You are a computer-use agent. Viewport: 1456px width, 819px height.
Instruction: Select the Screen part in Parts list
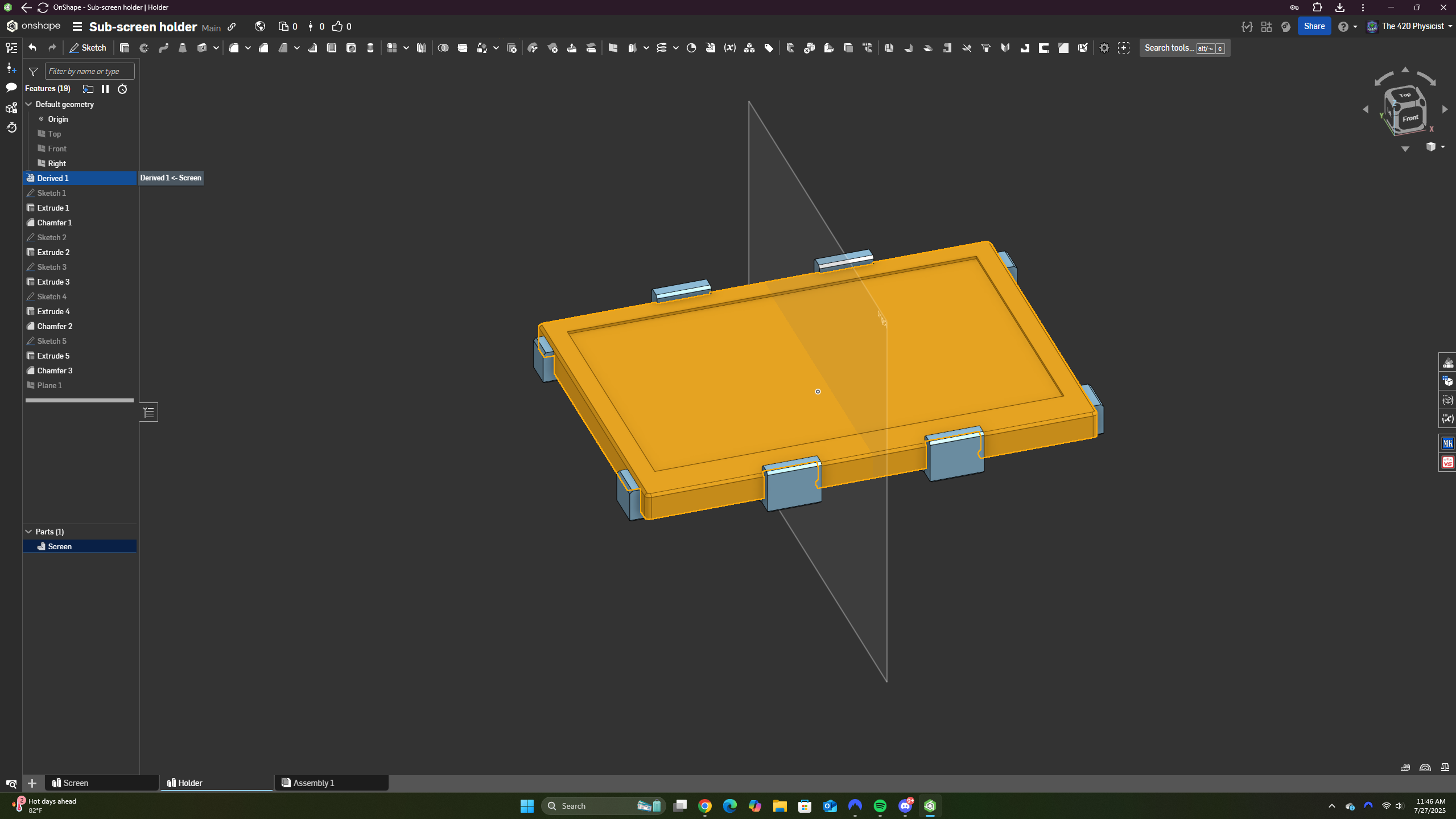click(x=80, y=546)
